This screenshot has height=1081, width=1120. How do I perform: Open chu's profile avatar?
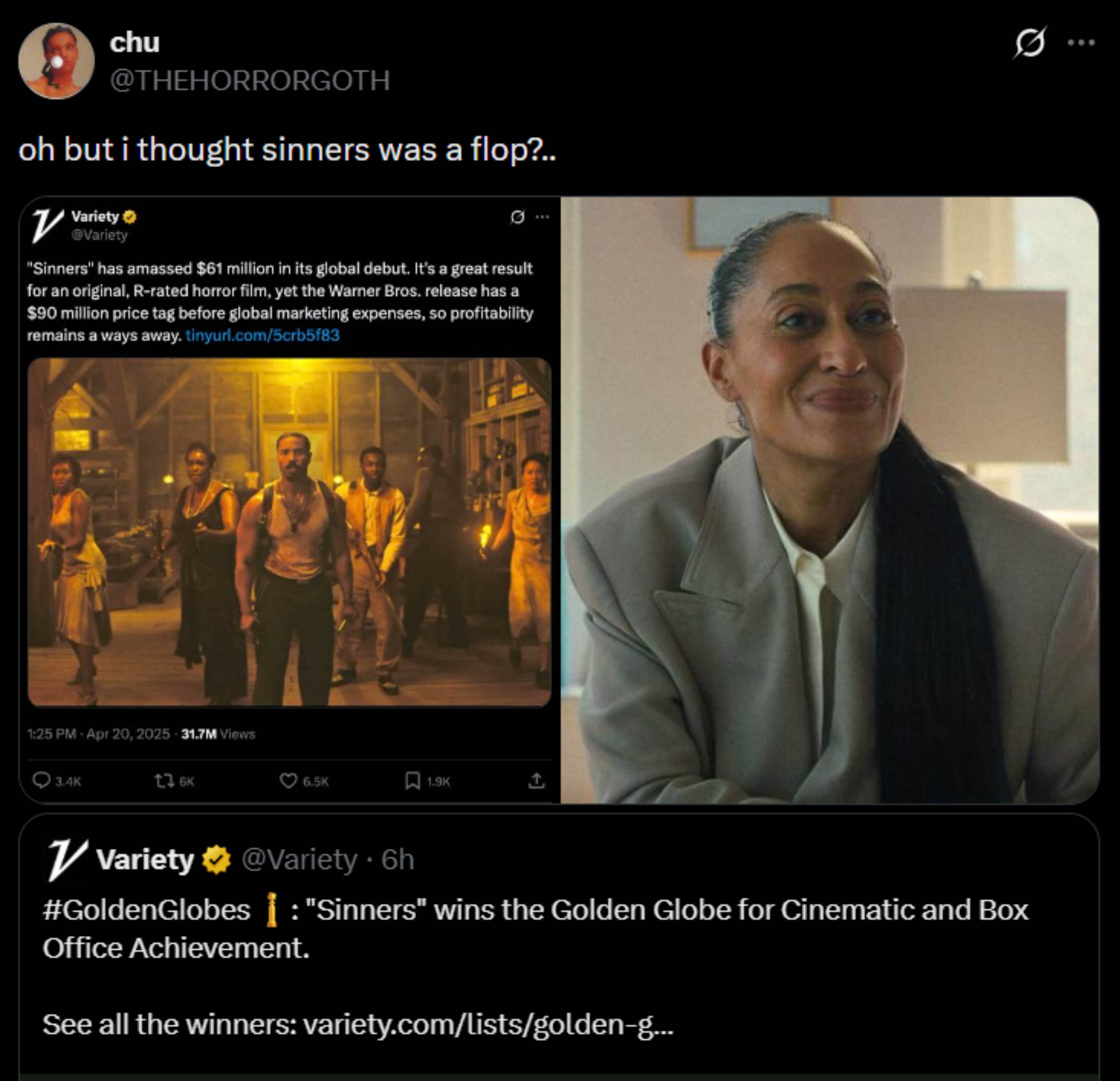[56, 61]
